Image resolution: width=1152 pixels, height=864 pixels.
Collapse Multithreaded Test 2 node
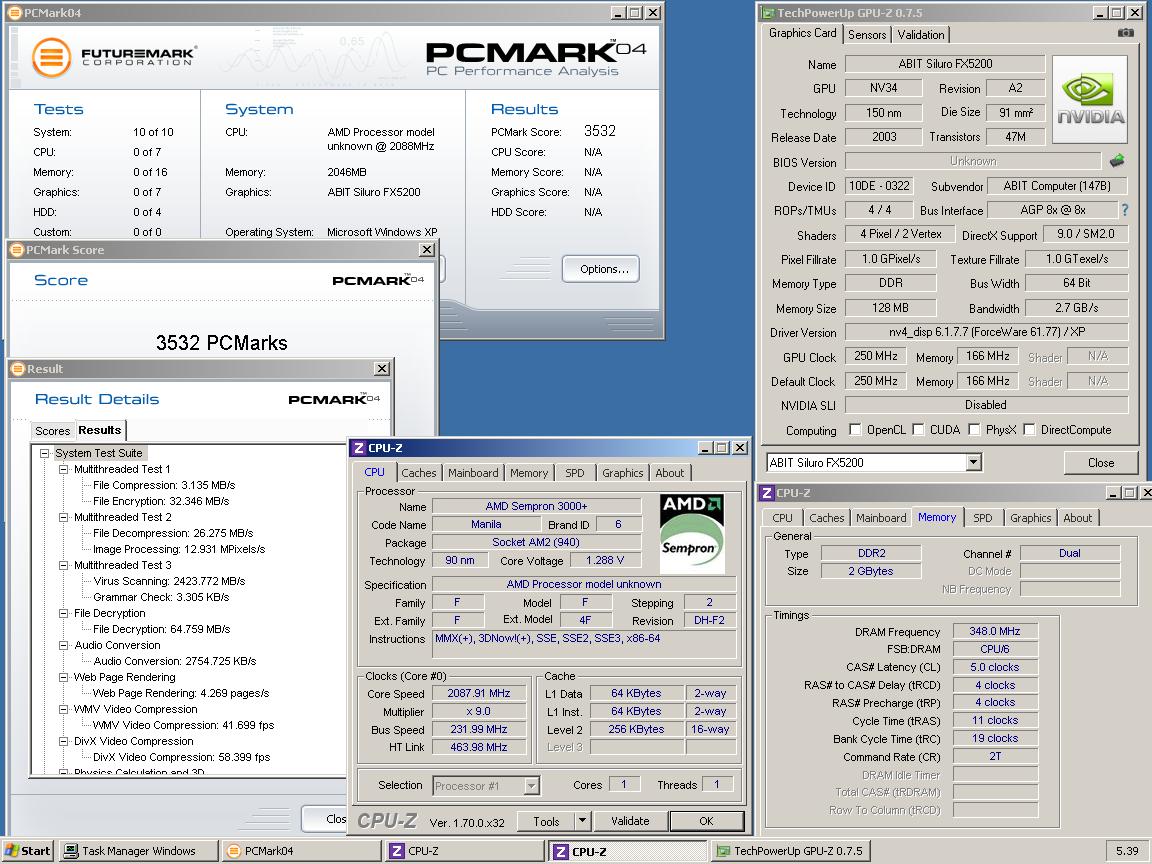pos(63,517)
